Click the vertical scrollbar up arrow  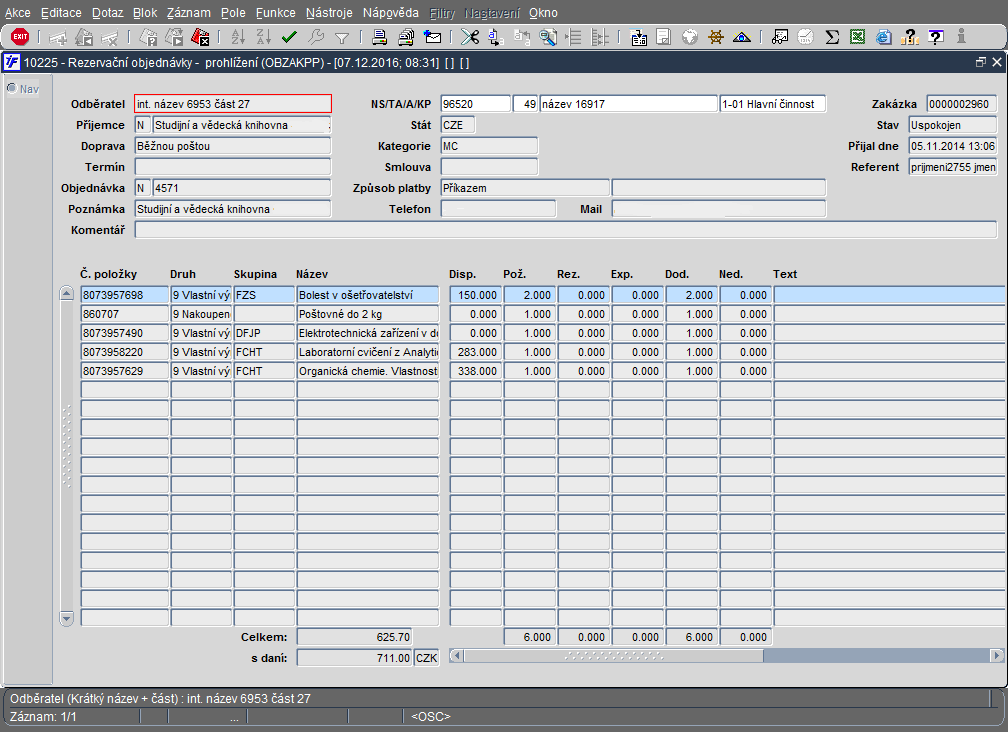click(x=66, y=294)
